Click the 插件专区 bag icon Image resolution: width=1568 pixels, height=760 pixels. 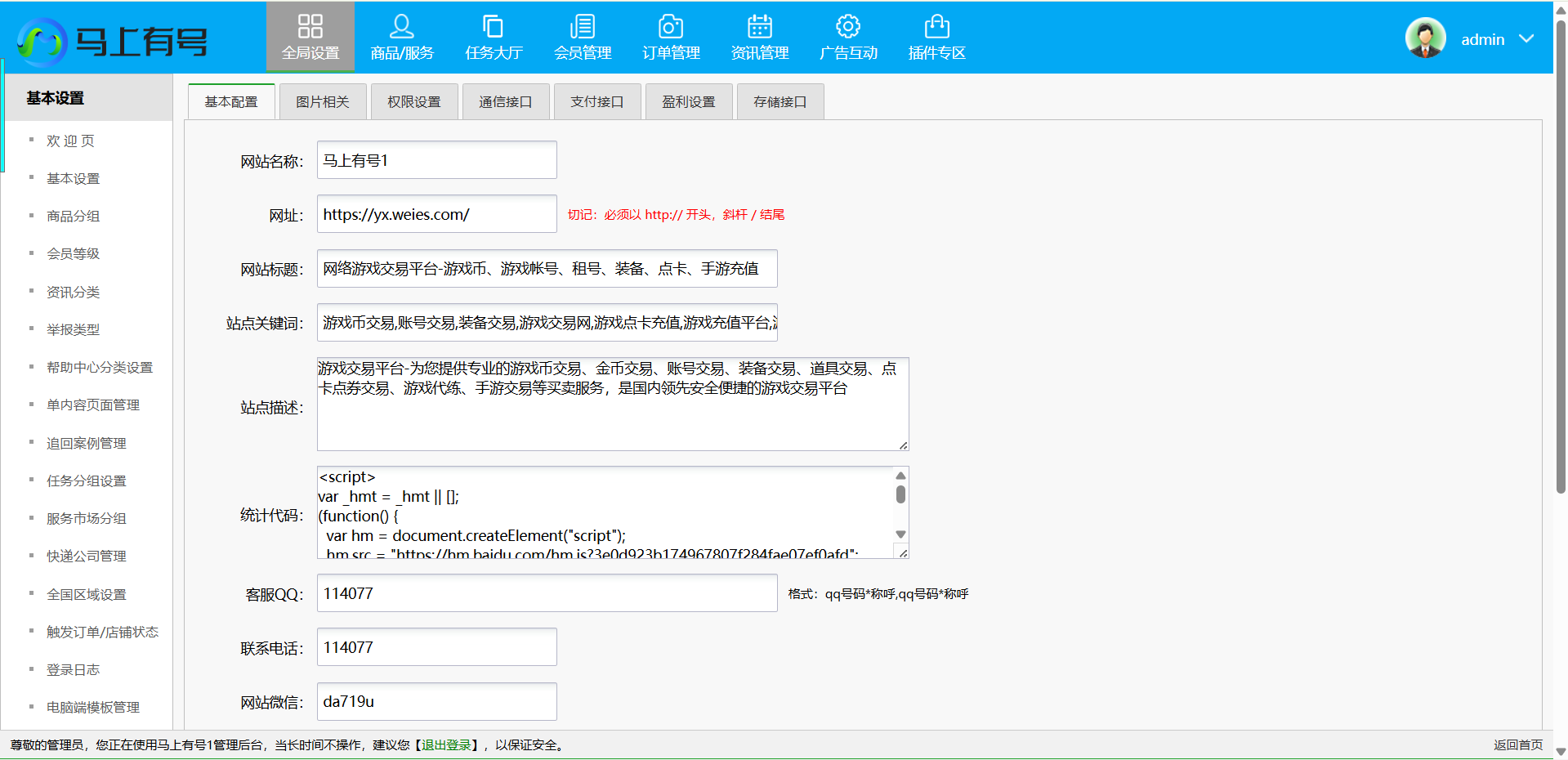[x=936, y=26]
